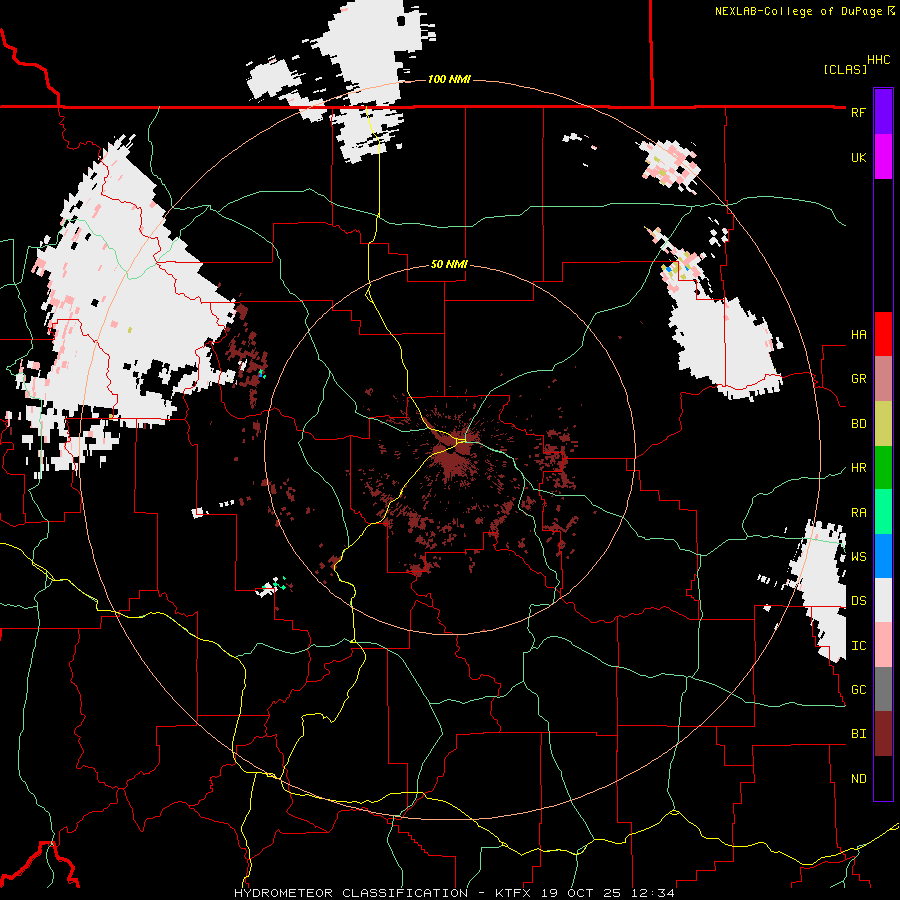The image size is (900, 900).
Task: Click the RF legend label
Action: 858,112
